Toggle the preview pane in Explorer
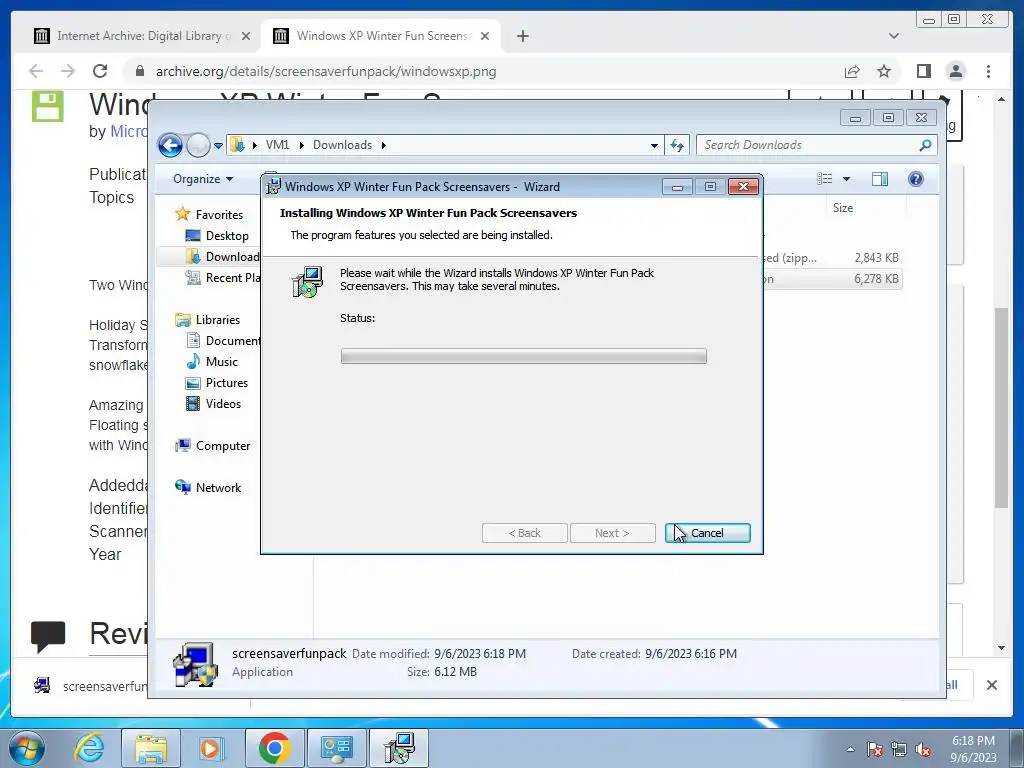 [880, 179]
